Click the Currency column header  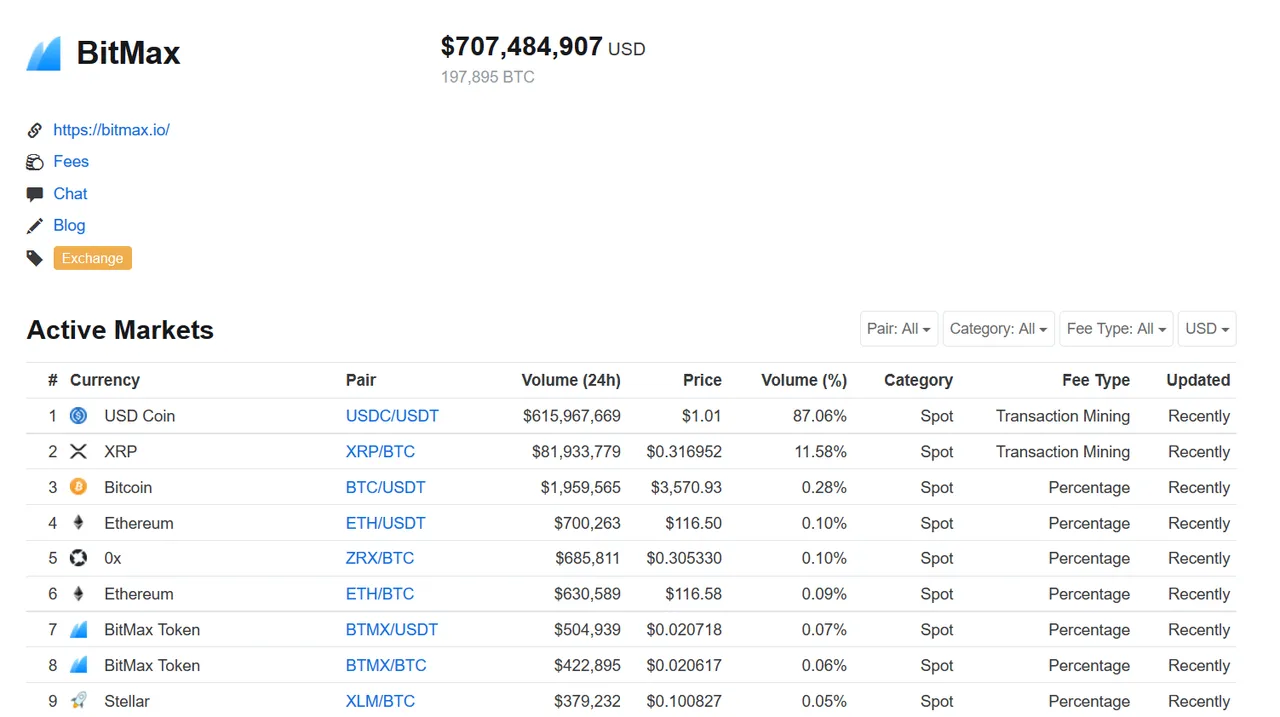pos(105,380)
